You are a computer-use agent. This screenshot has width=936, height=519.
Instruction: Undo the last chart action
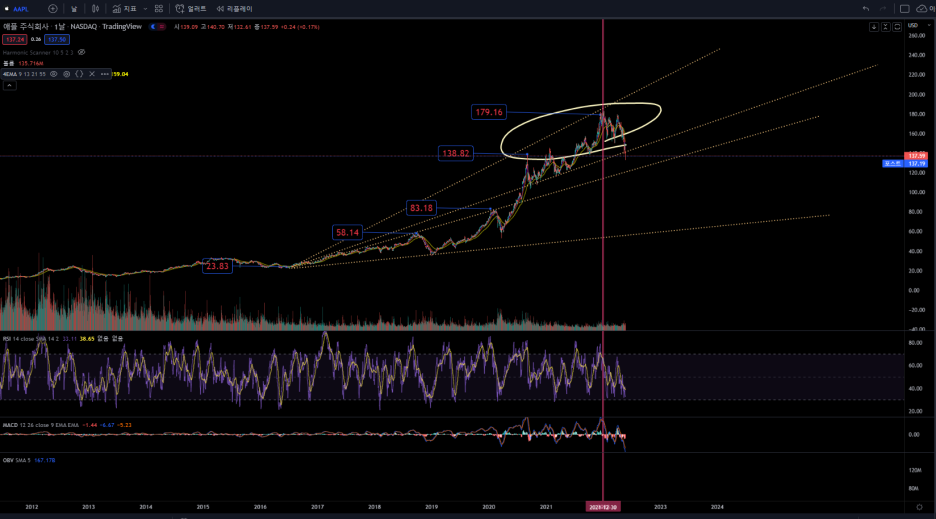pyautogui.click(x=866, y=9)
